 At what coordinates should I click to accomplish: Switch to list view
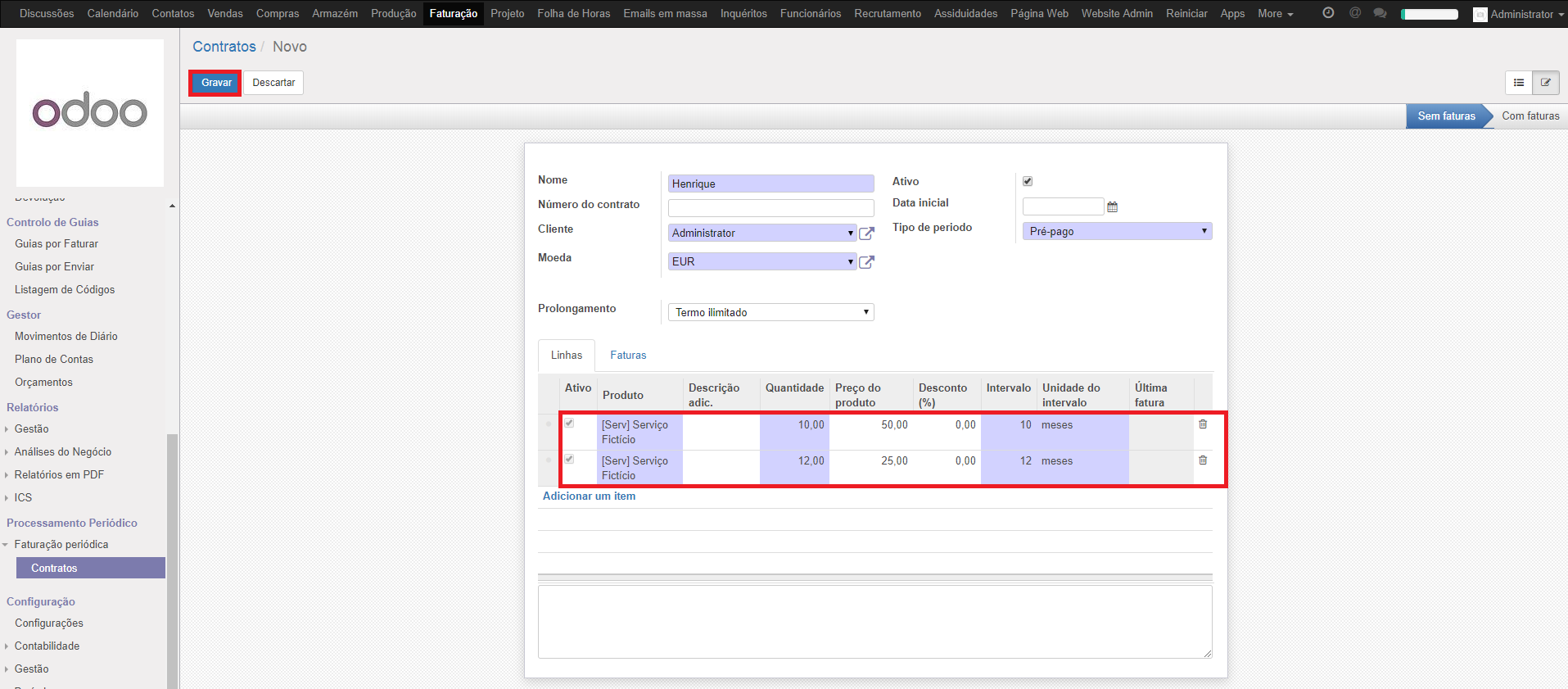pyautogui.click(x=1519, y=83)
